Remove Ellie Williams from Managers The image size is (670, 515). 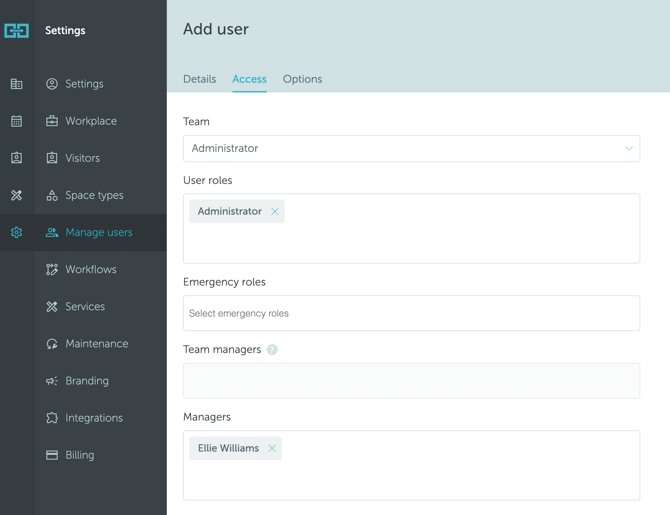tap(272, 449)
